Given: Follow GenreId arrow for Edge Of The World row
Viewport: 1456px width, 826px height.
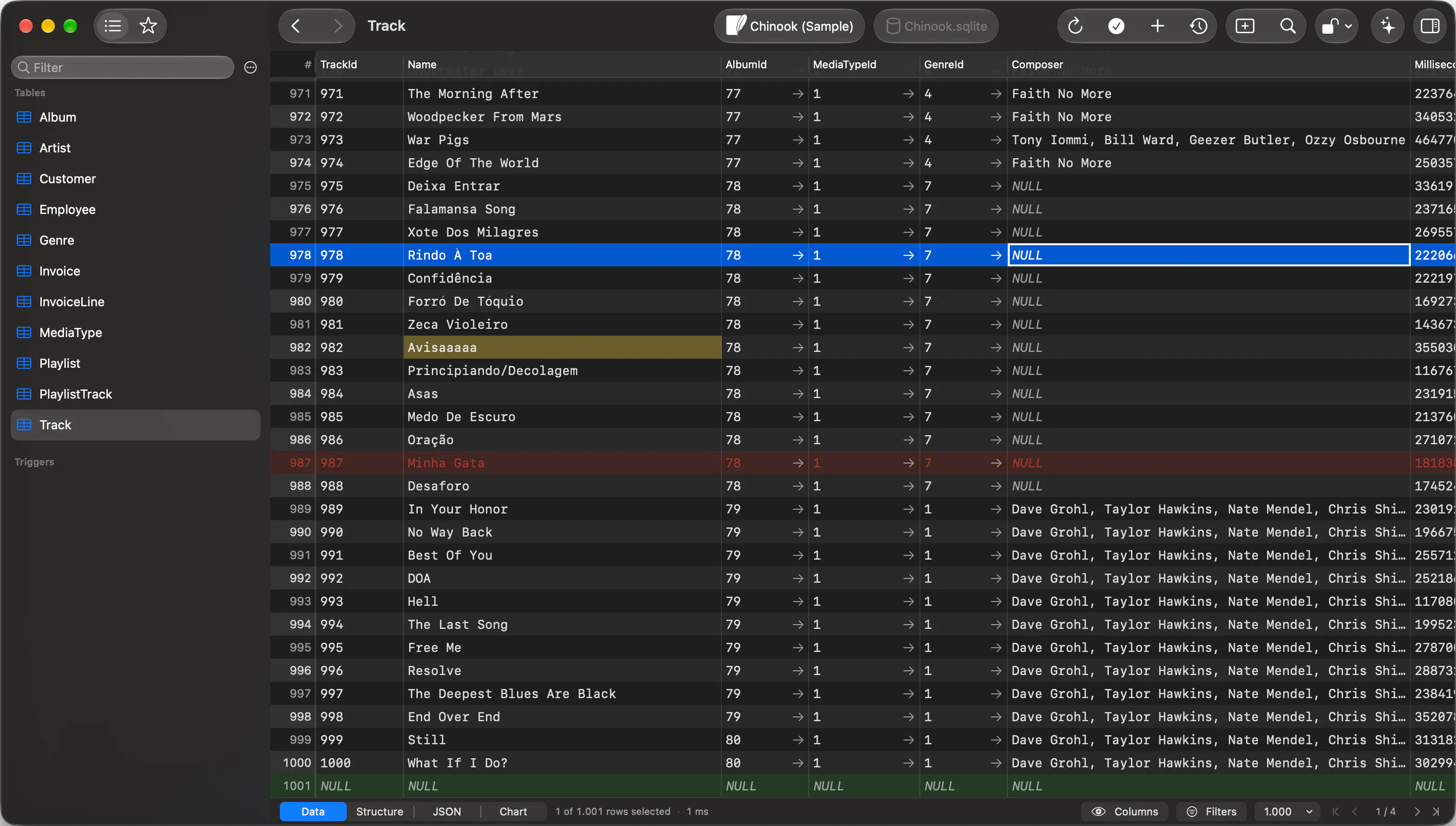Looking at the screenshot, I should [995, 163].
